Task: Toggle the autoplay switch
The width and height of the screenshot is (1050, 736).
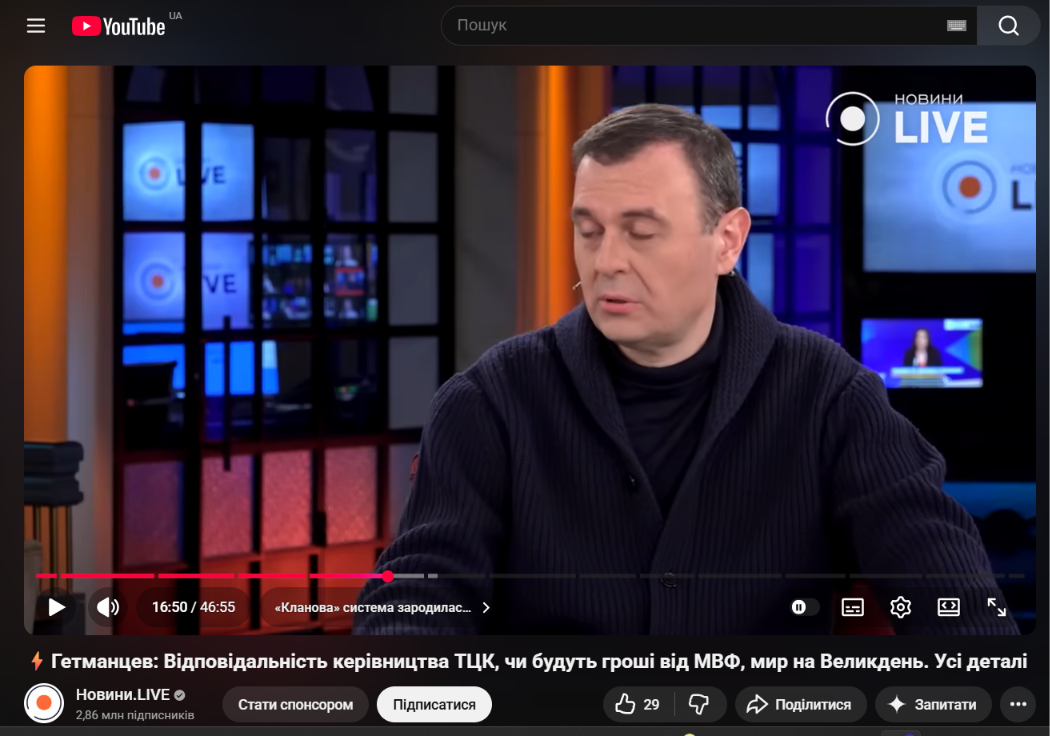Action: (x=804, y=607)
